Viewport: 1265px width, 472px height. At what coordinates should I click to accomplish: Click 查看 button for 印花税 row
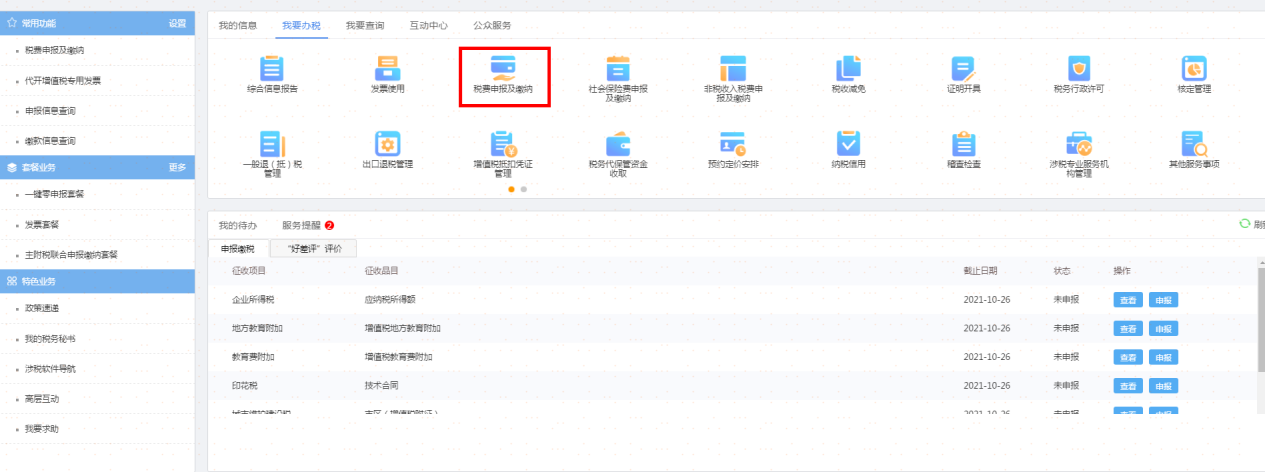click(x=1128, y=386)
